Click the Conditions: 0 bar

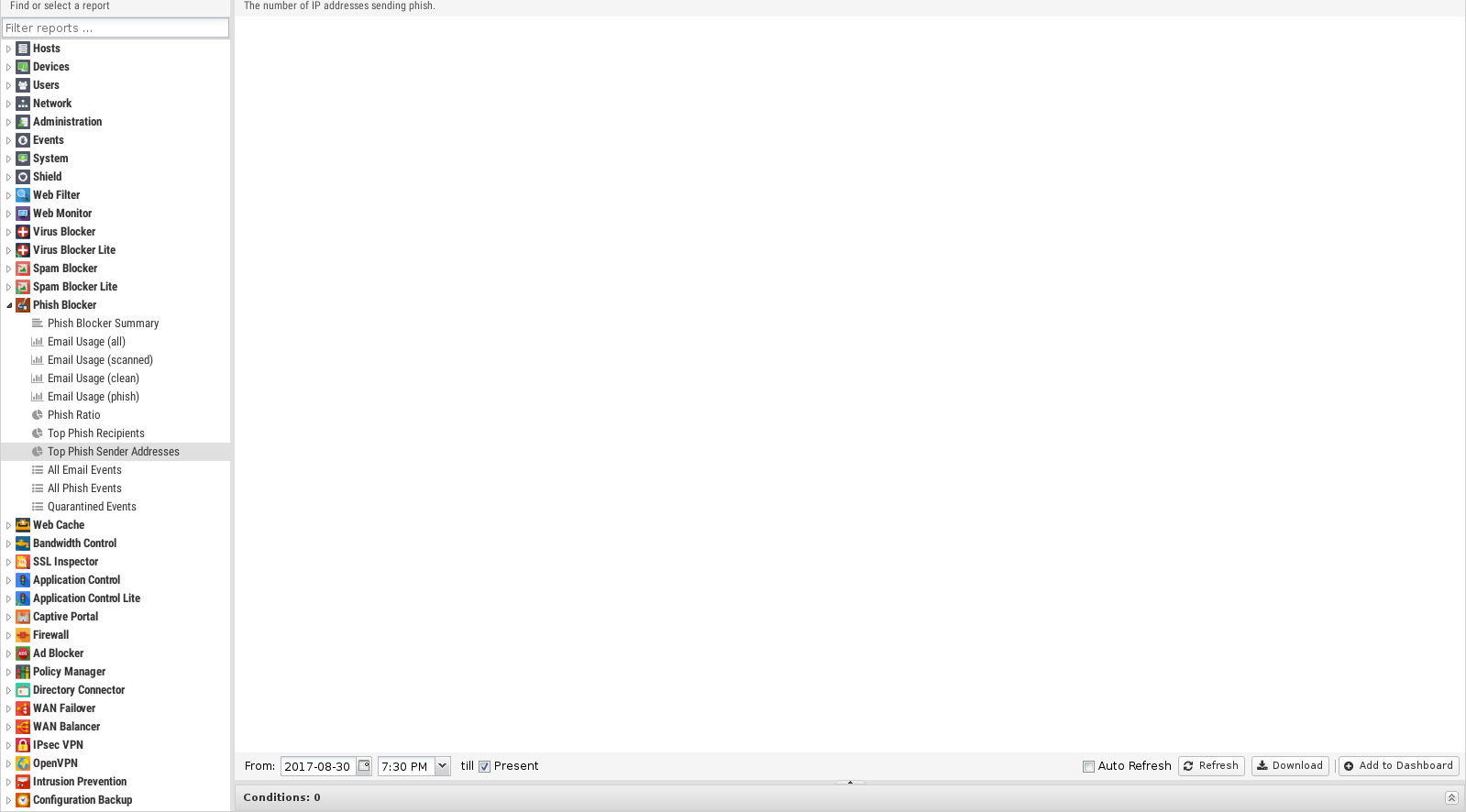(x=849, y=797)
